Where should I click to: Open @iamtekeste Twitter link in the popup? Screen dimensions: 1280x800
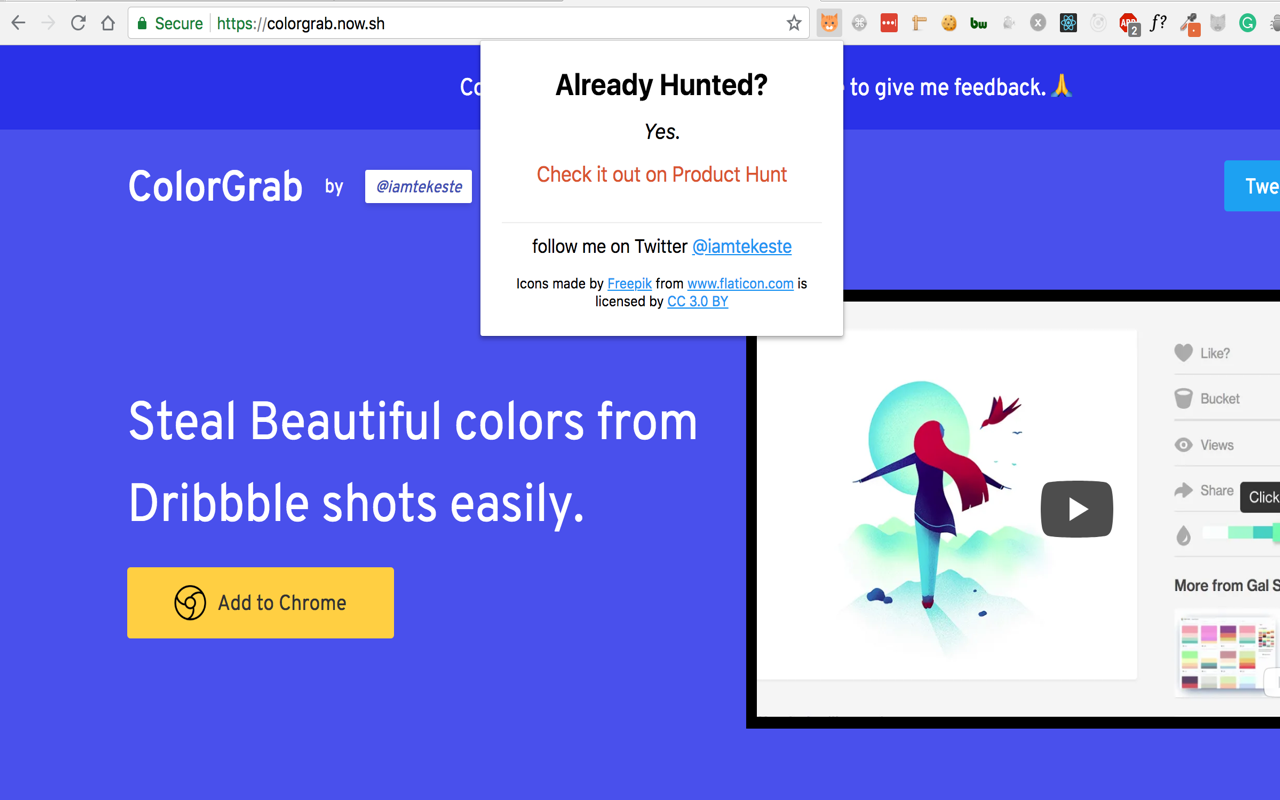(742, 246)
